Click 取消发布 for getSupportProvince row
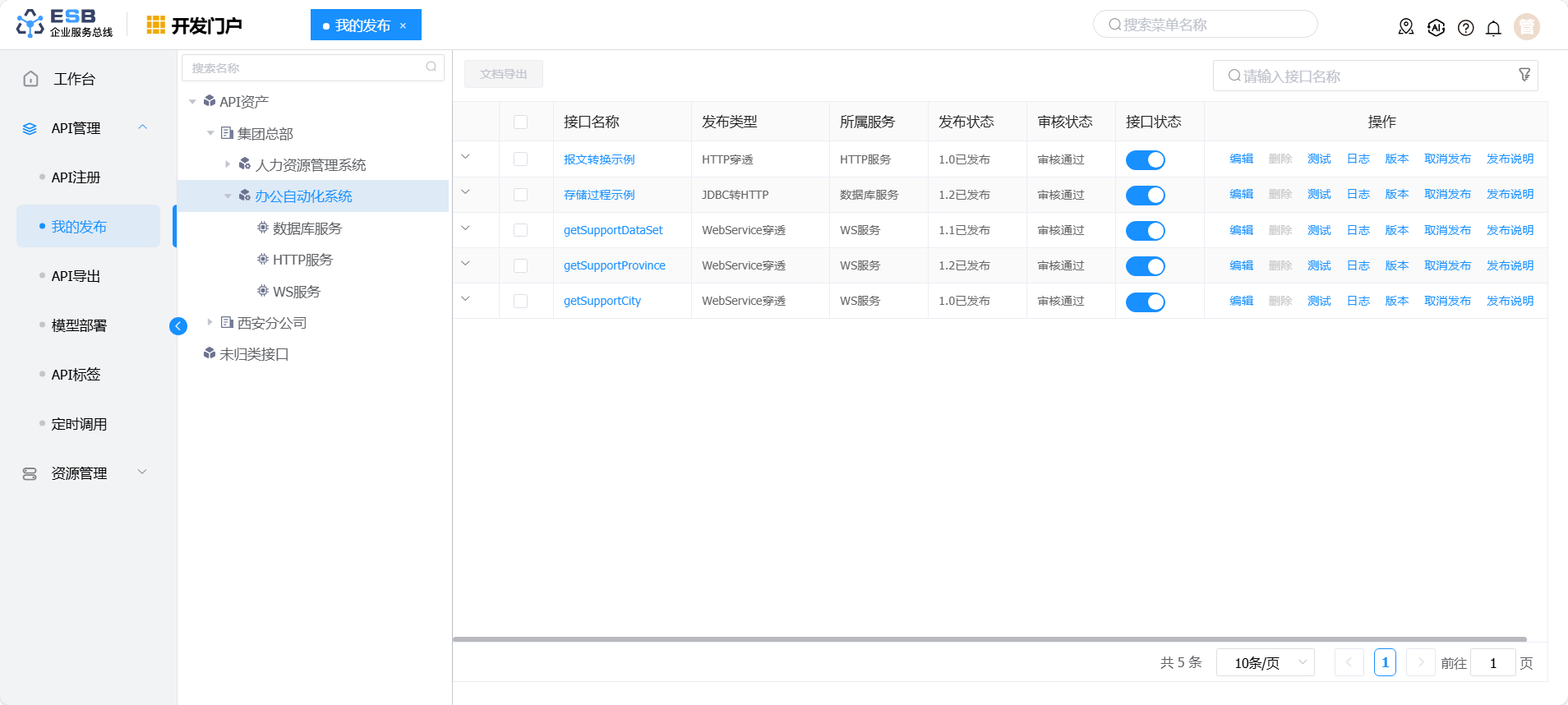1568x705 pixels. [x=1447, y=265]
